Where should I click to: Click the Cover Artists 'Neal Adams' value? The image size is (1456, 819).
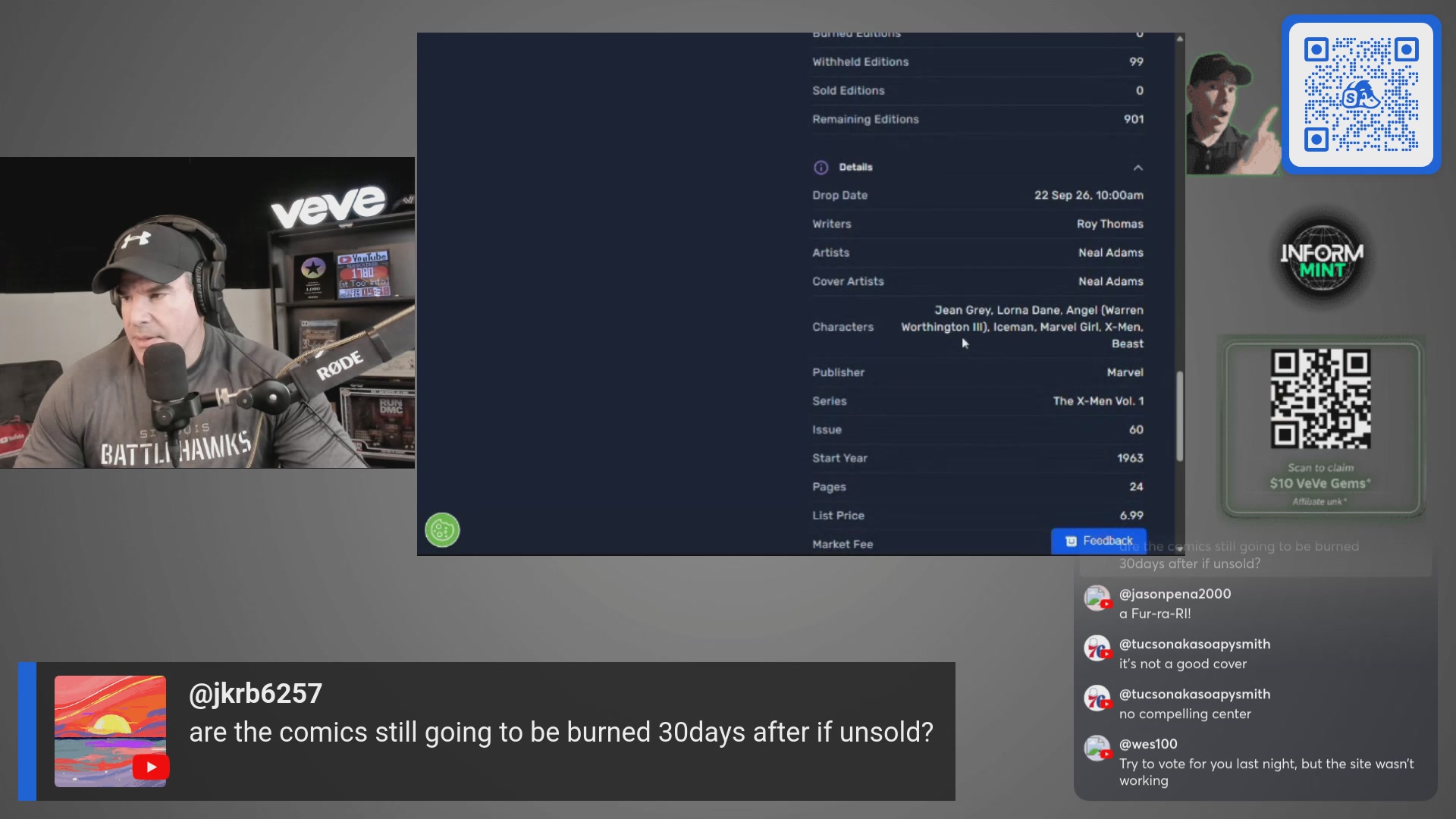coord(1110,281)
